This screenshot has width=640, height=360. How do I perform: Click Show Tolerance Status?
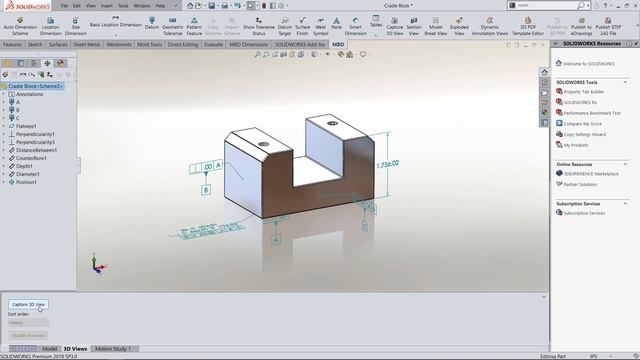click(x=259, y=26)
